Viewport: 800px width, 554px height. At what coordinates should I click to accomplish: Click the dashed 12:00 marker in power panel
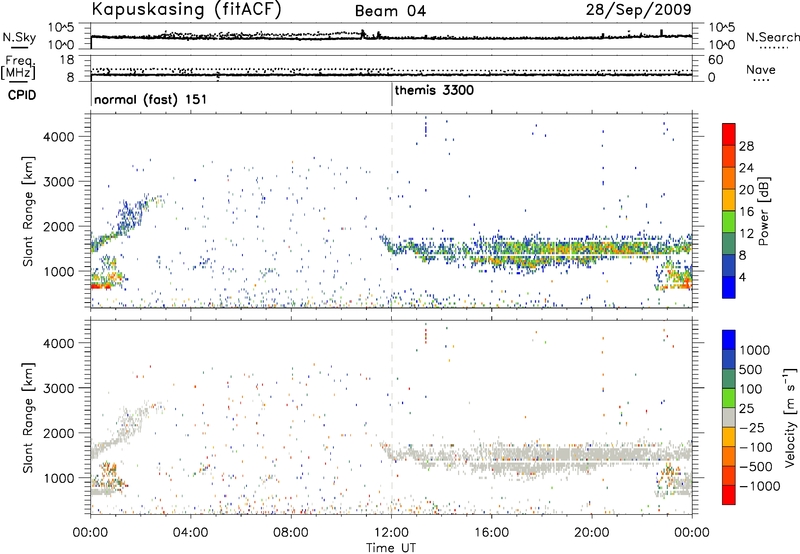[392, 211]
